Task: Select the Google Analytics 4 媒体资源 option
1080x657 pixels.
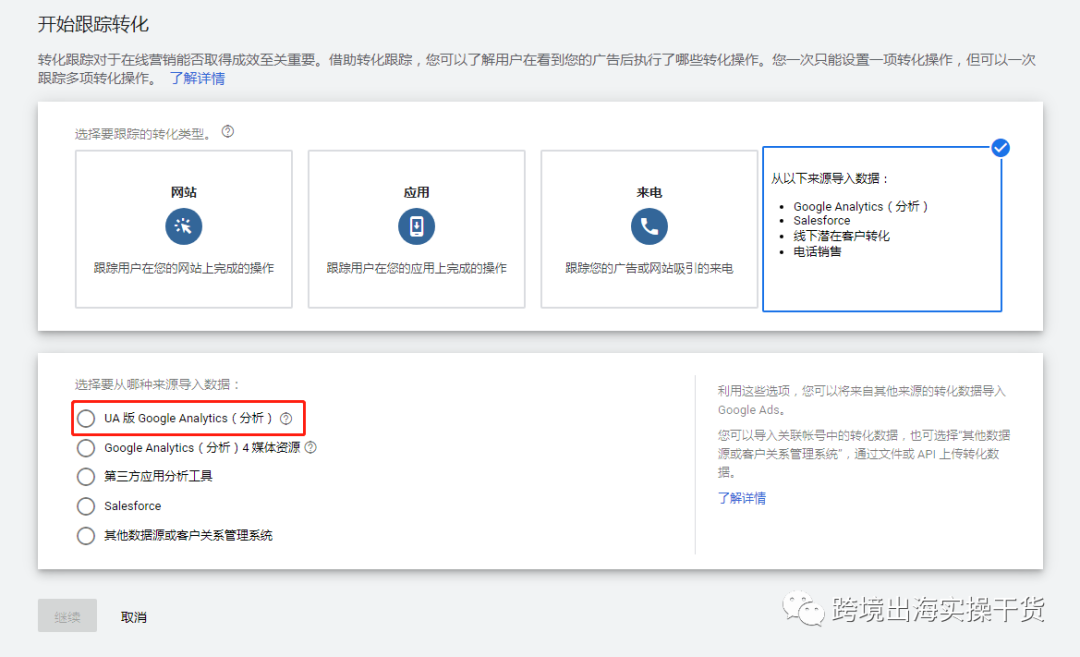Action: pos(86,448)
